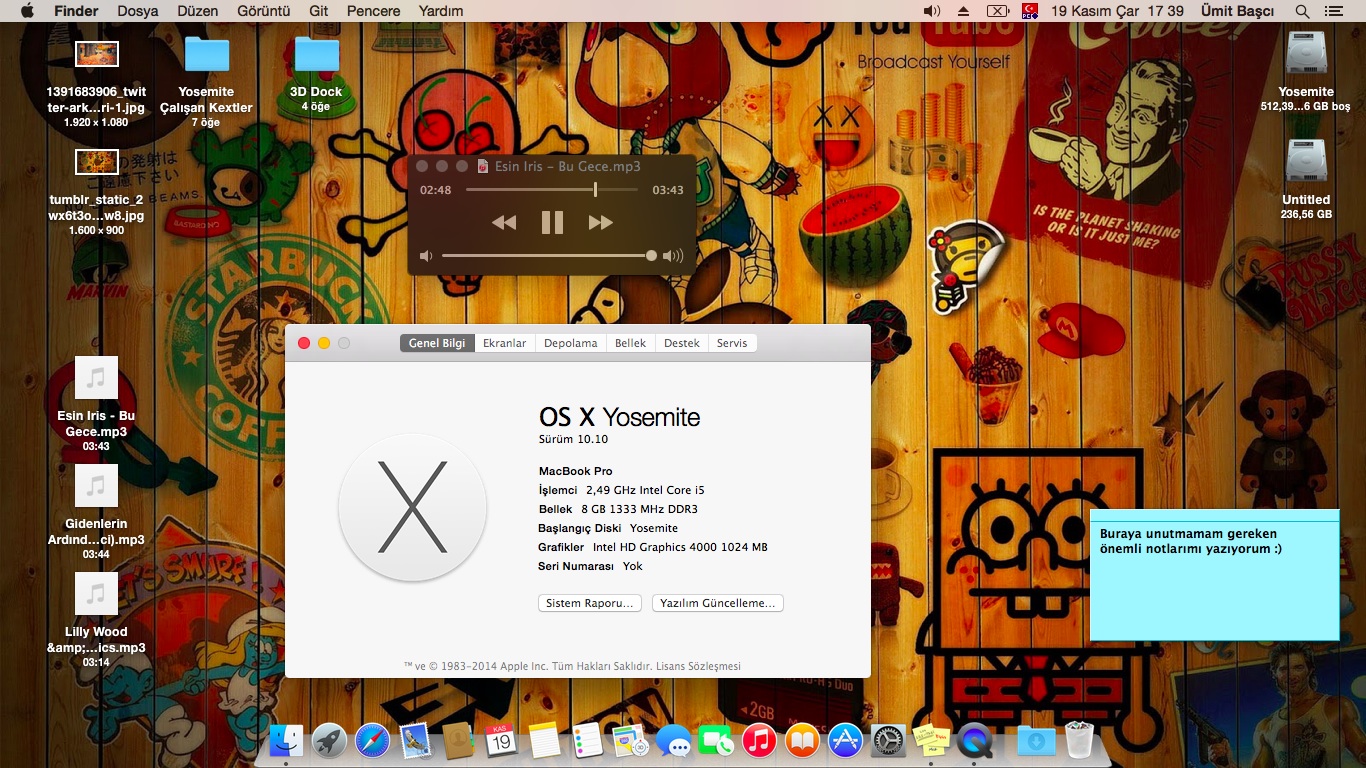Open Stickies icon in Dock

pos(931,741)
